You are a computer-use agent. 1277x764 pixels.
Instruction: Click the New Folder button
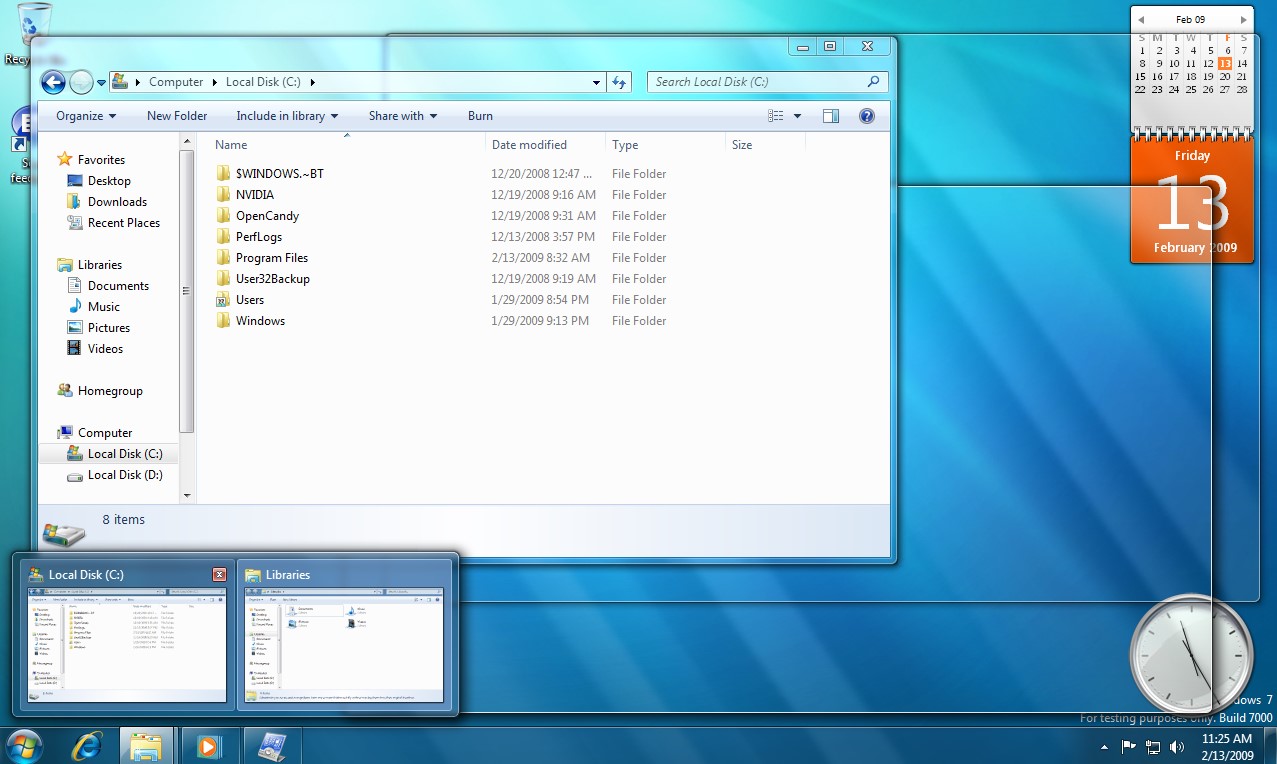(x=177, y=116)
